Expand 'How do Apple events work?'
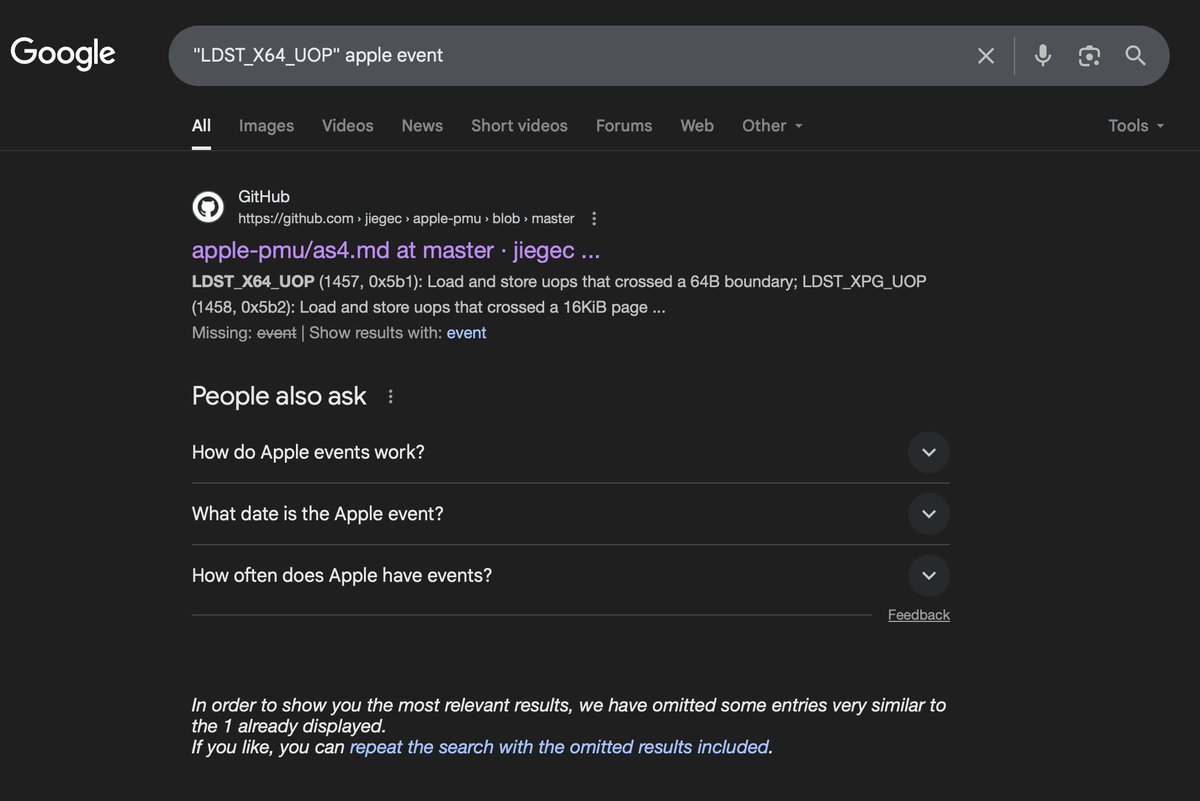The height and width of the screenshot is (801, 1200). [571, 452]
